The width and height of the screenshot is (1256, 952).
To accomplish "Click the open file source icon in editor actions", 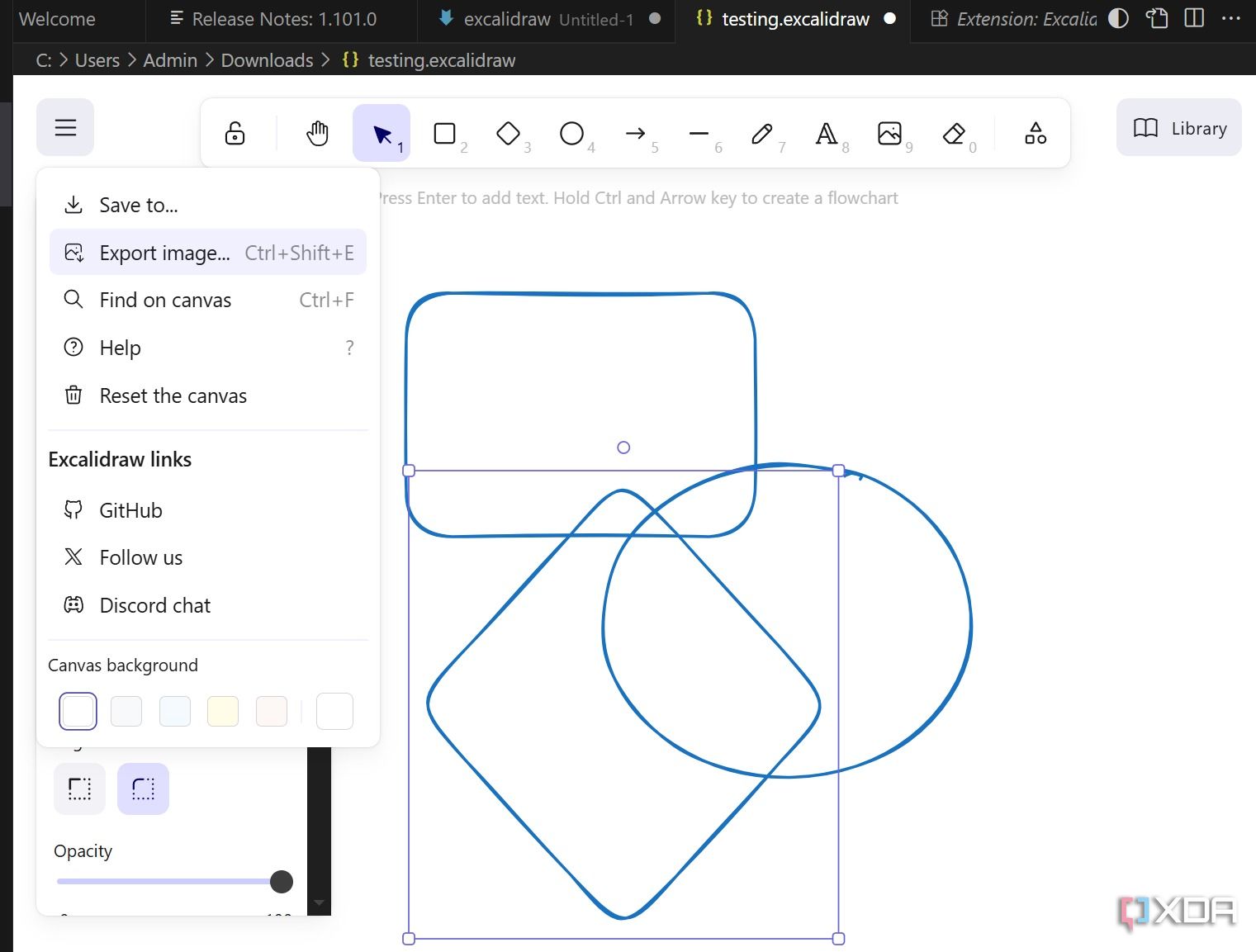I will (x=1157, y=18).
